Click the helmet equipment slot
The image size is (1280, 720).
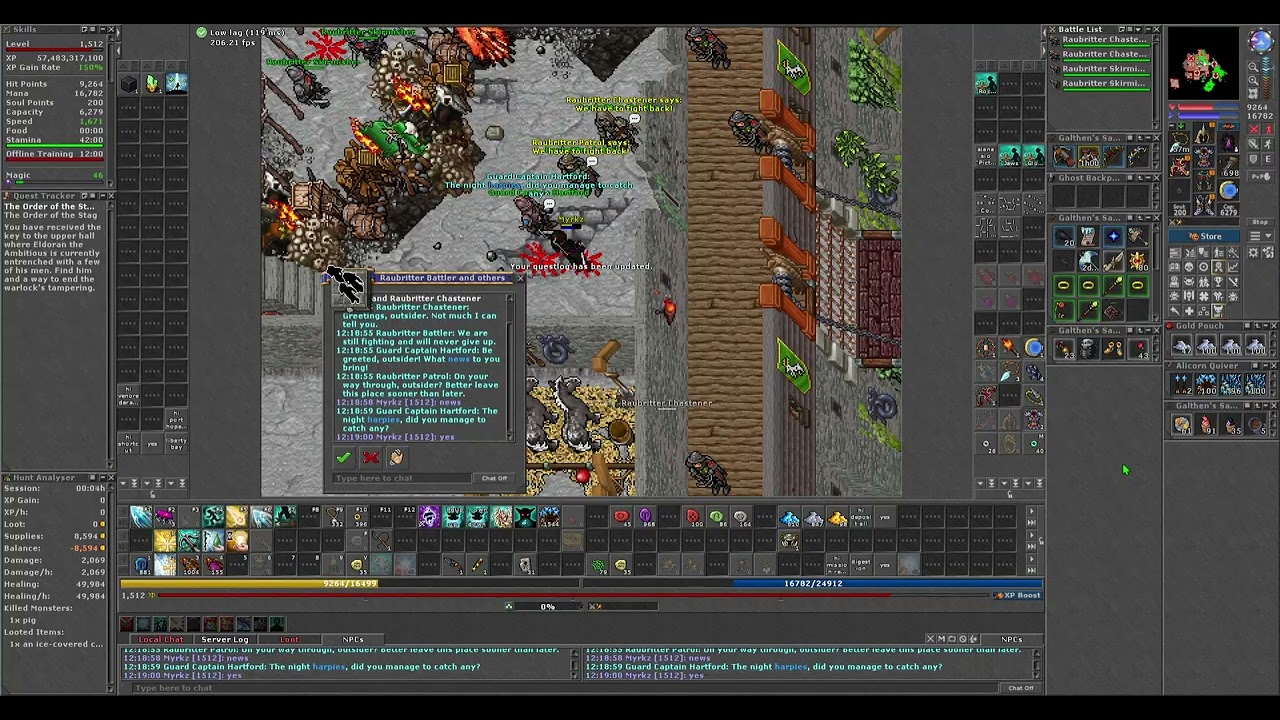(x=1203, y=132)
